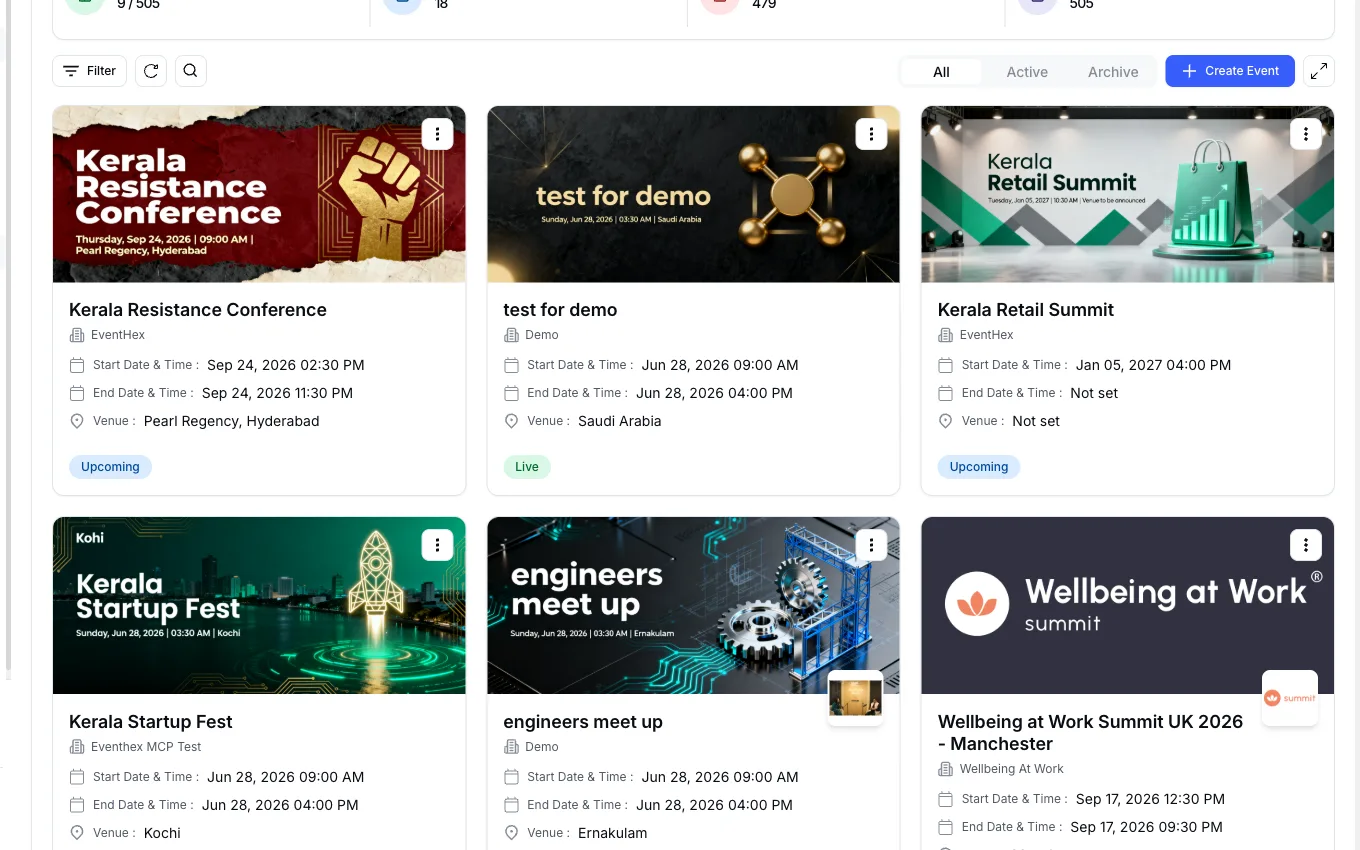Click organizer building icon beside EventHex on Kerala Resistance

pyautogui.click(x=77, y=335)
